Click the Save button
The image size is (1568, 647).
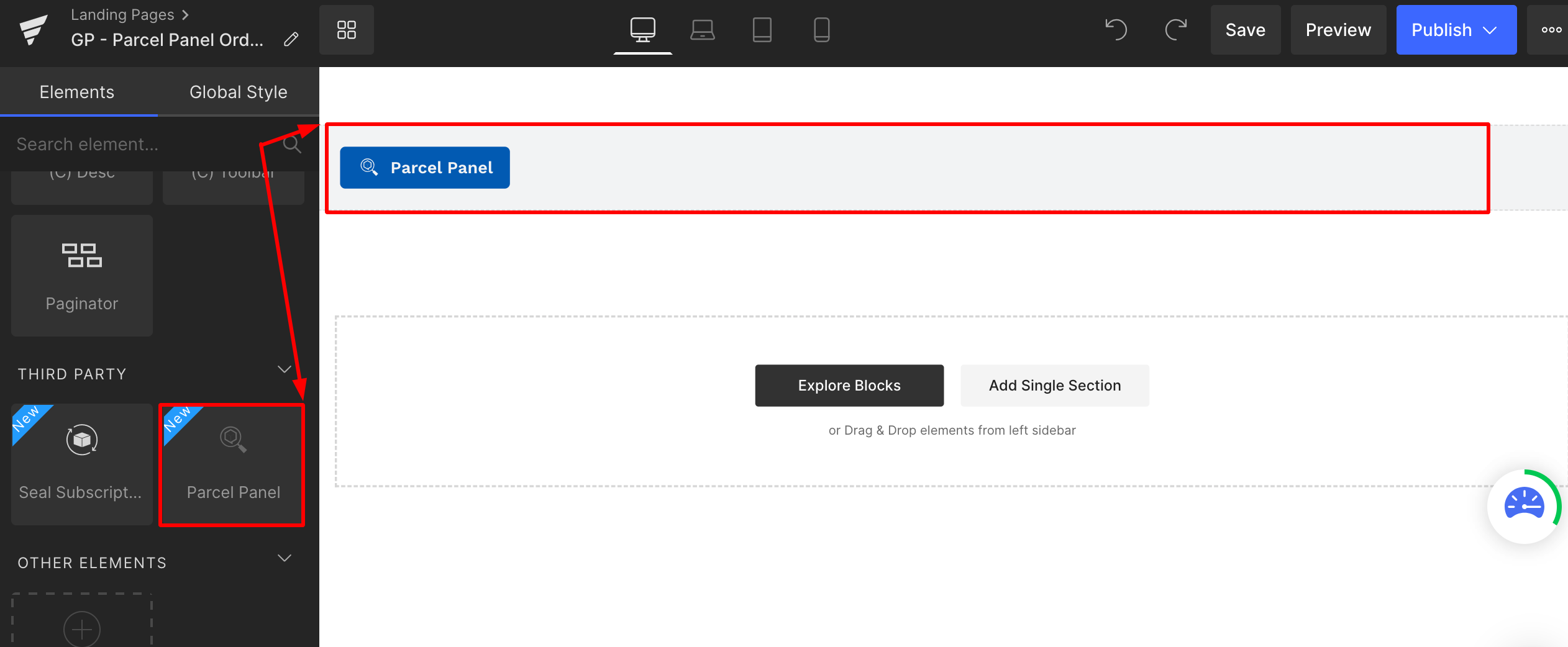pyautogui.click(x=1245, y=29)
